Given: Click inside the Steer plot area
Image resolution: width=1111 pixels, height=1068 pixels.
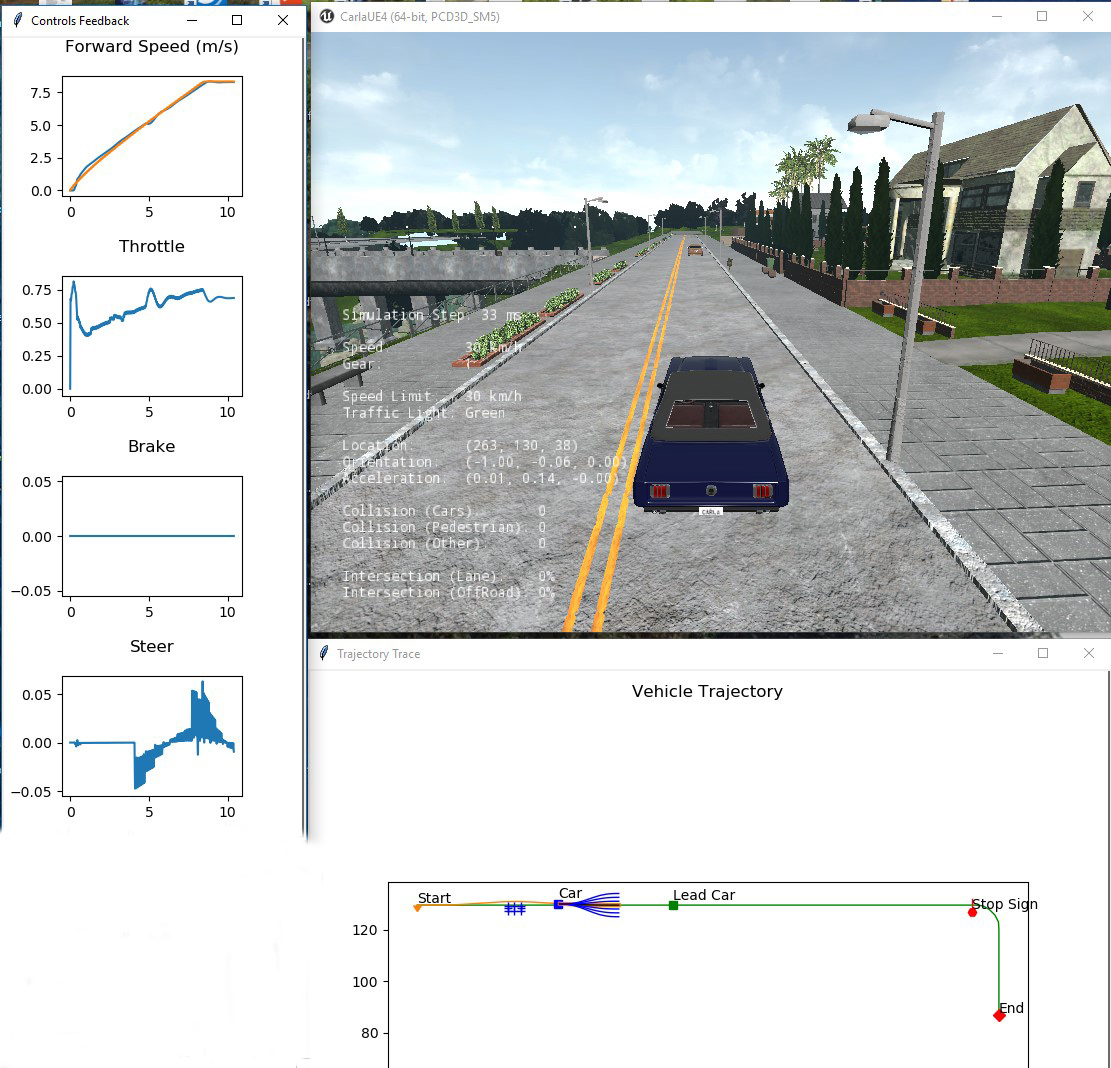Looking at the screenshot, I should pos(152,736).
